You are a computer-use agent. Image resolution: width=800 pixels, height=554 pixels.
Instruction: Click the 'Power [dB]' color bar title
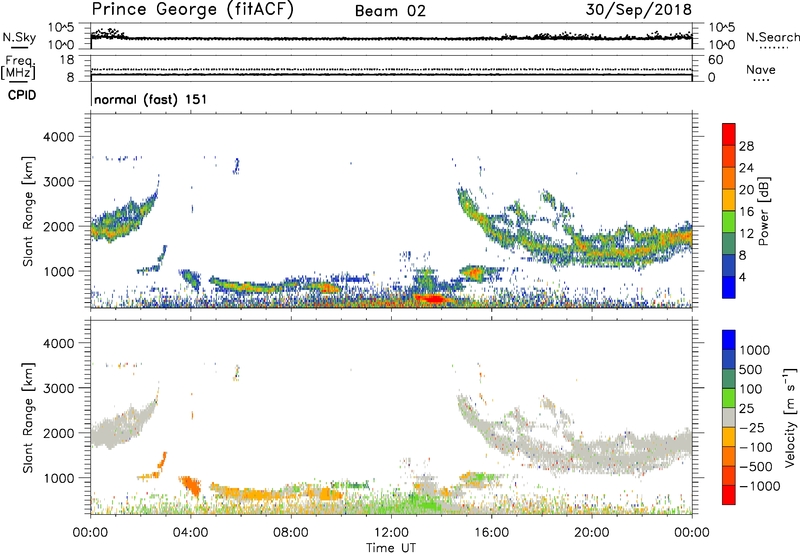[764, 211]
